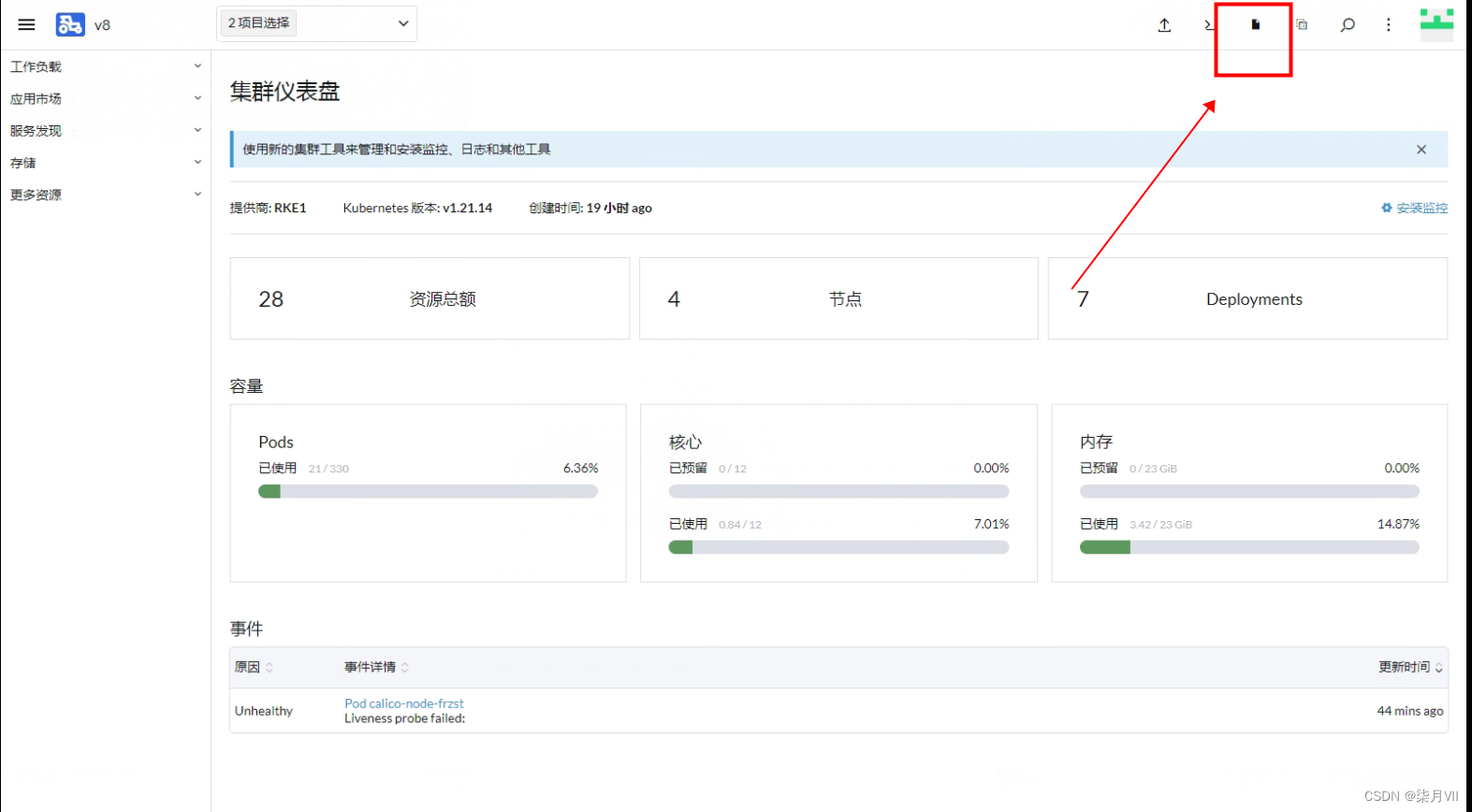The height and width of the screenshot is (812, 1472).
Task: Click the Unhealthy event reason cell
Action: 264,711
